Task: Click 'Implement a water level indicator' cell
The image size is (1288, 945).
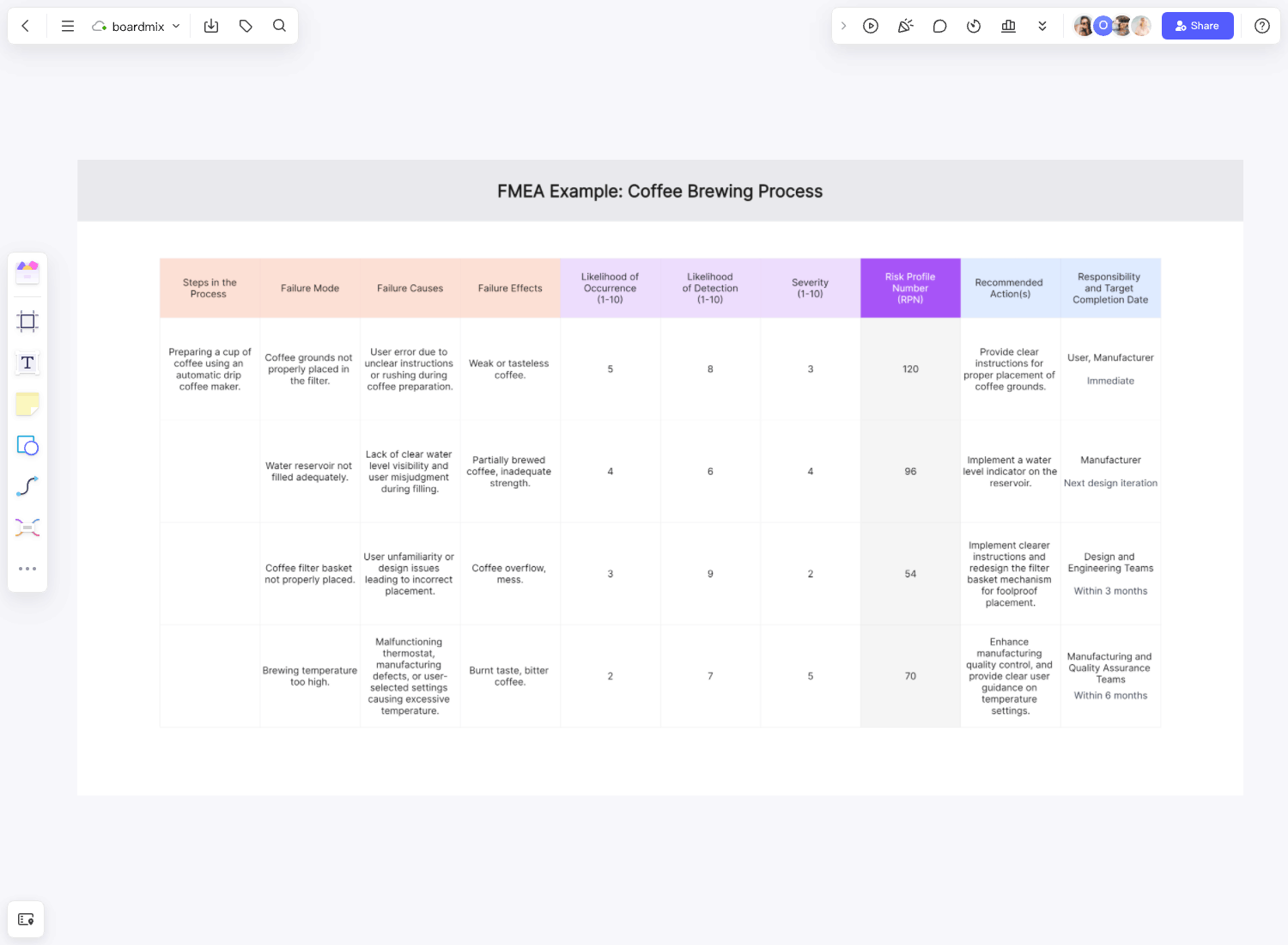Action: coord(1010,472)
